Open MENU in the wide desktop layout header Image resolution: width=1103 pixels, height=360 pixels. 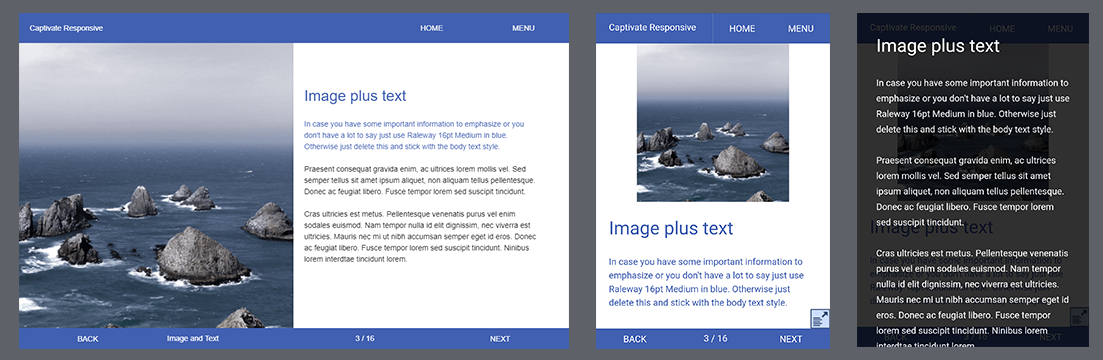click(523, 28)
